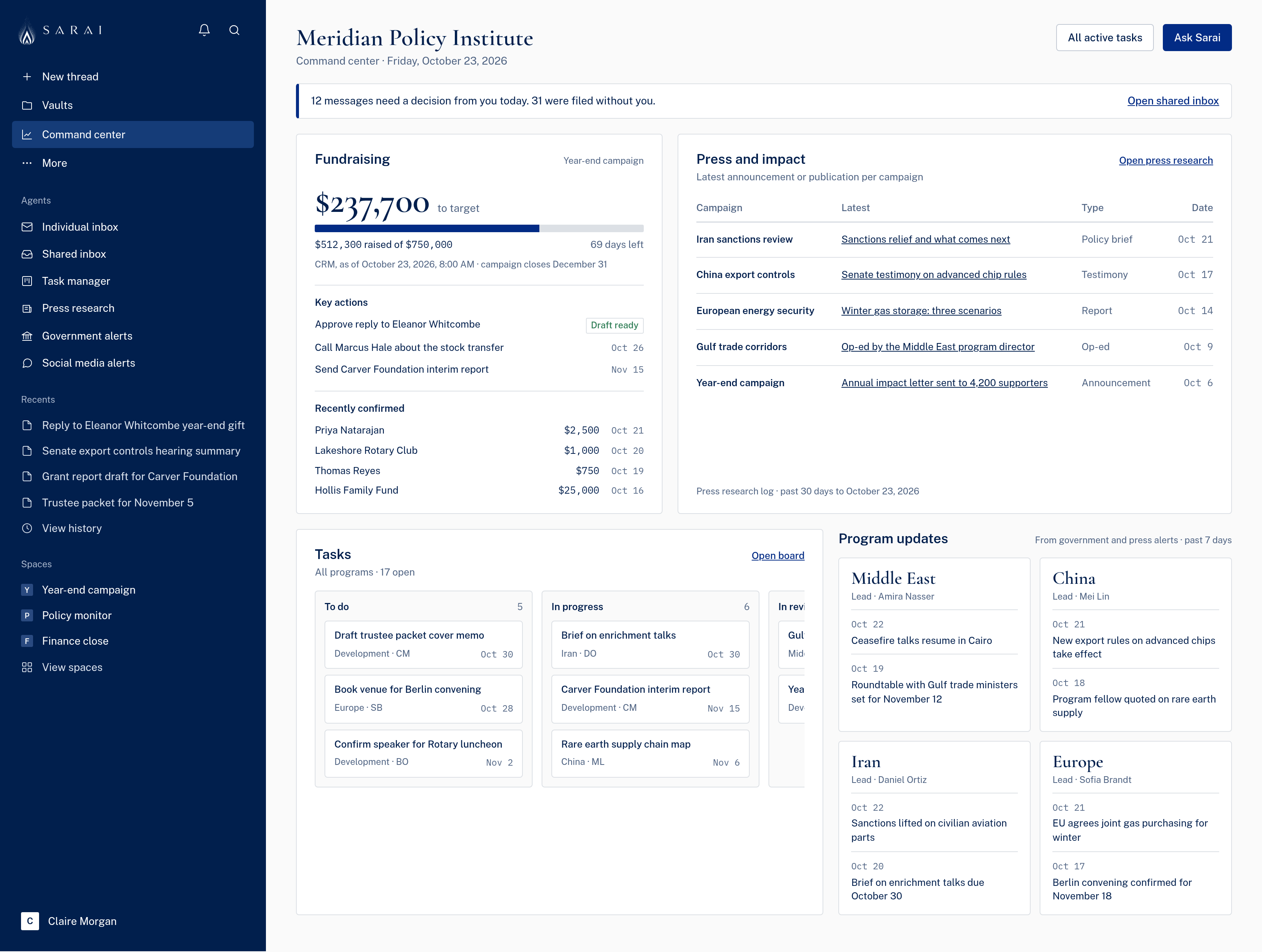
Task: Click the Social media alerts bubble icon
Action: 27,363
